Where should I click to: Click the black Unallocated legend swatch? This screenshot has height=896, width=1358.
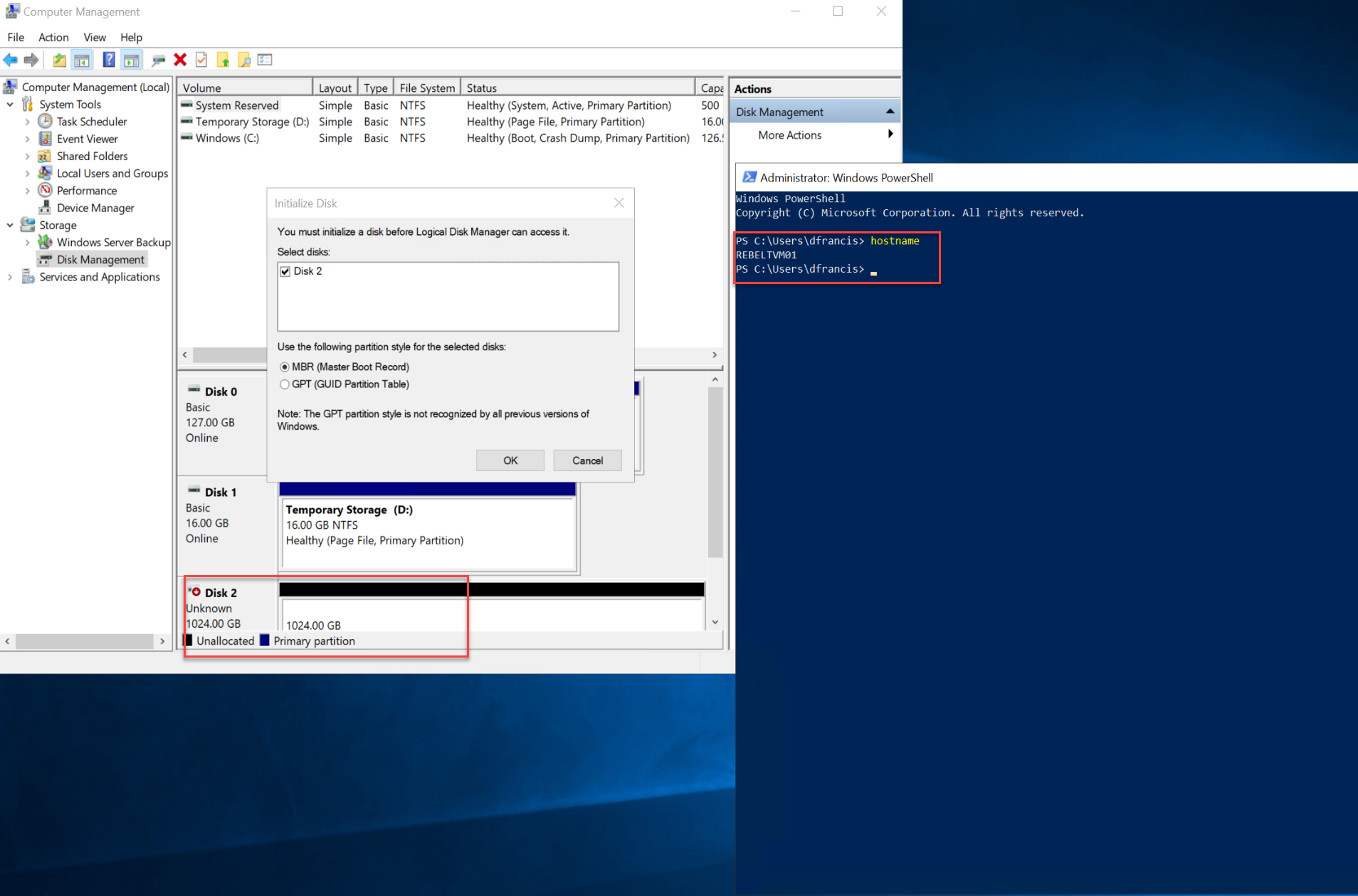click(189, 641)
